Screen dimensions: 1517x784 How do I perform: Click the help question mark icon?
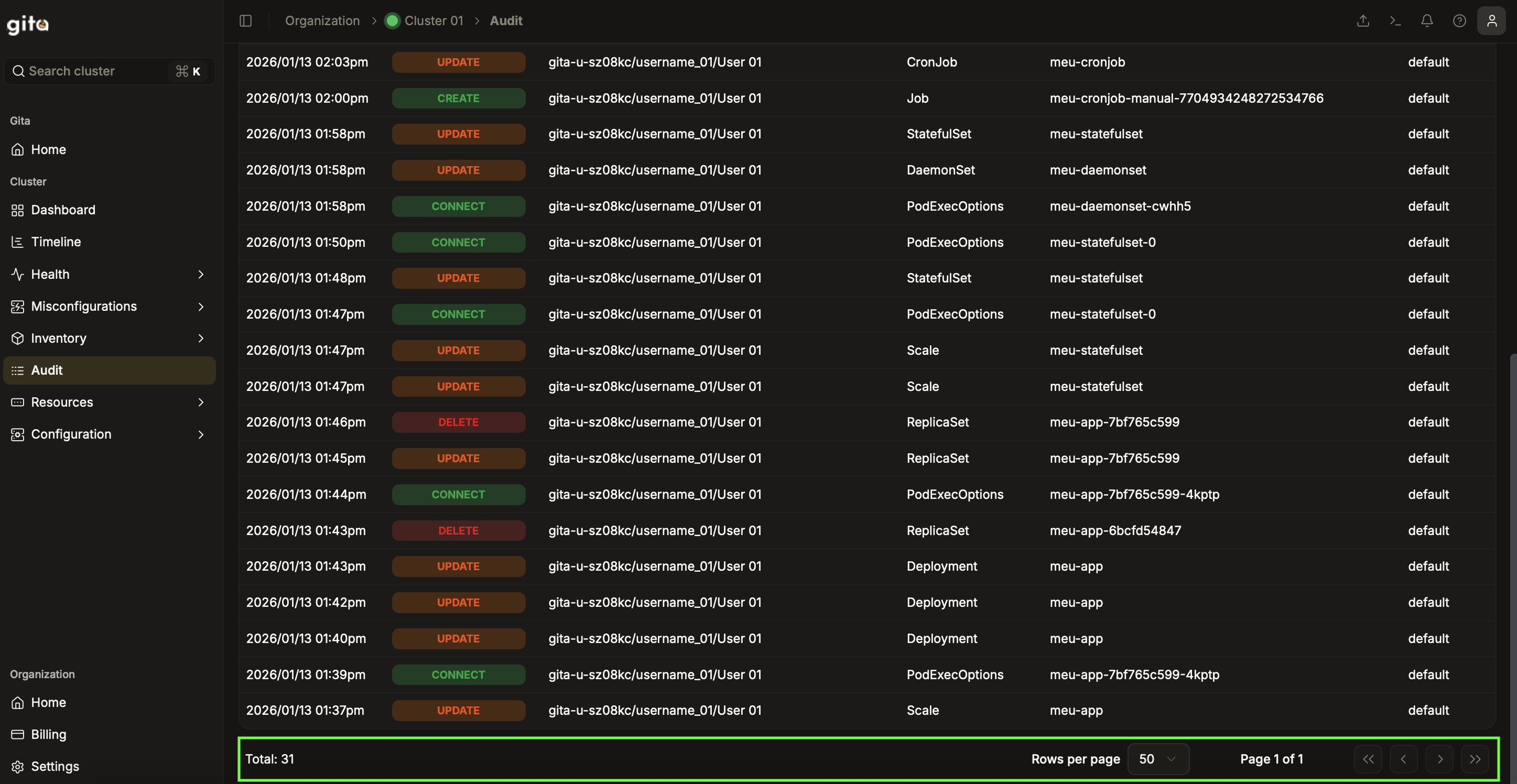point(1459,20)
